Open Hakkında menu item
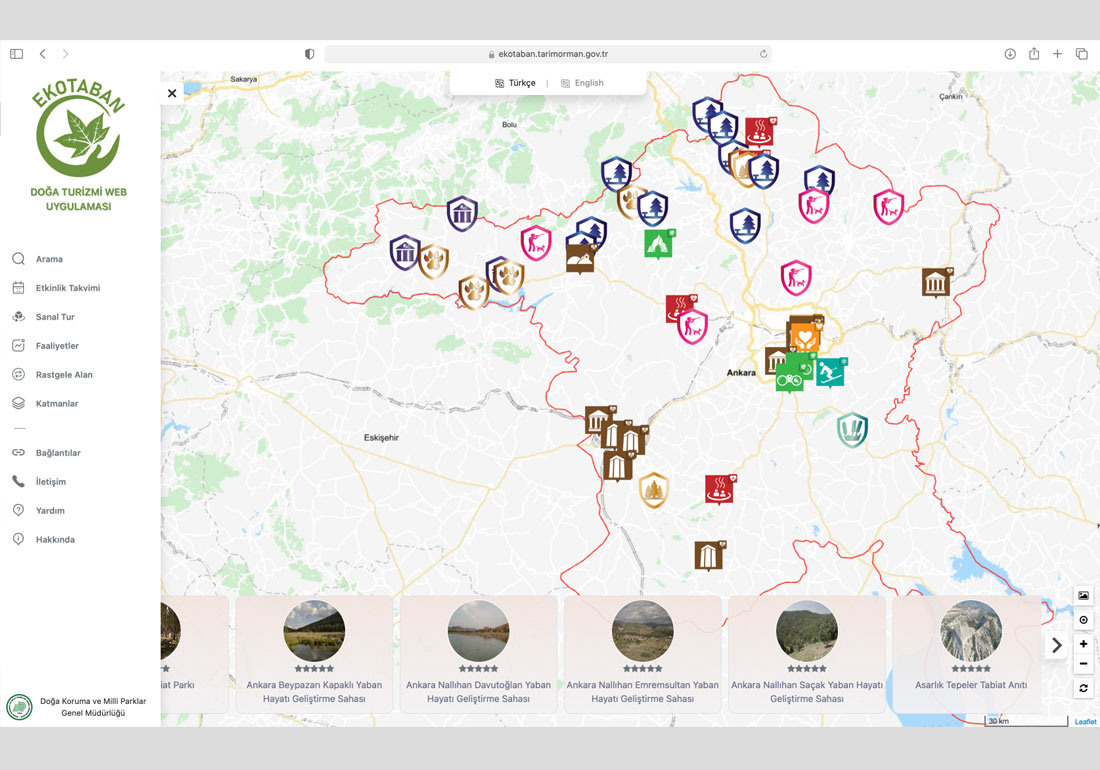This screenshot has width=1100, height=770. coord(55,539)
